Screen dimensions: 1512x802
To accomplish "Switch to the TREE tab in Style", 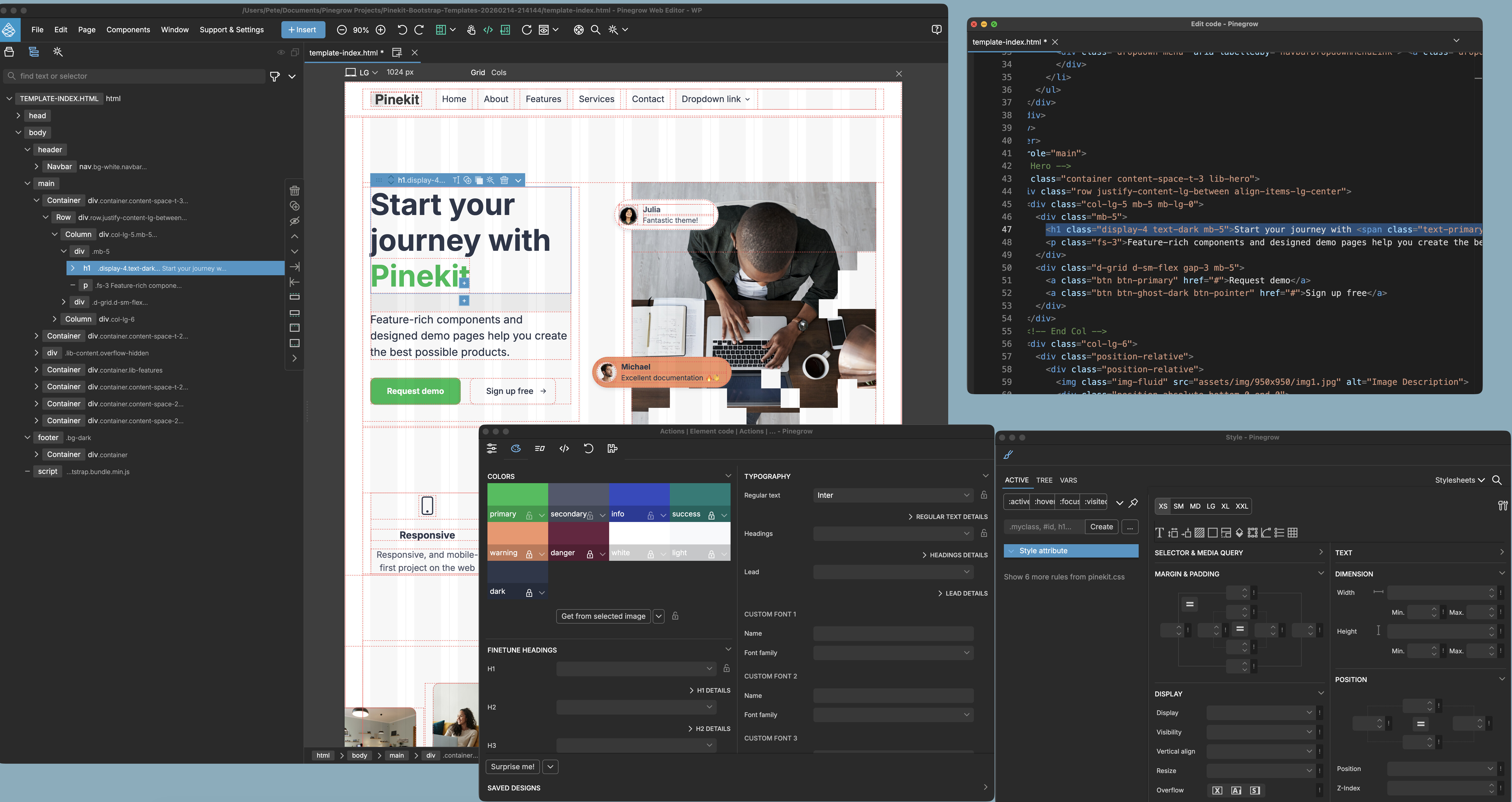I will coord(1044,480).
